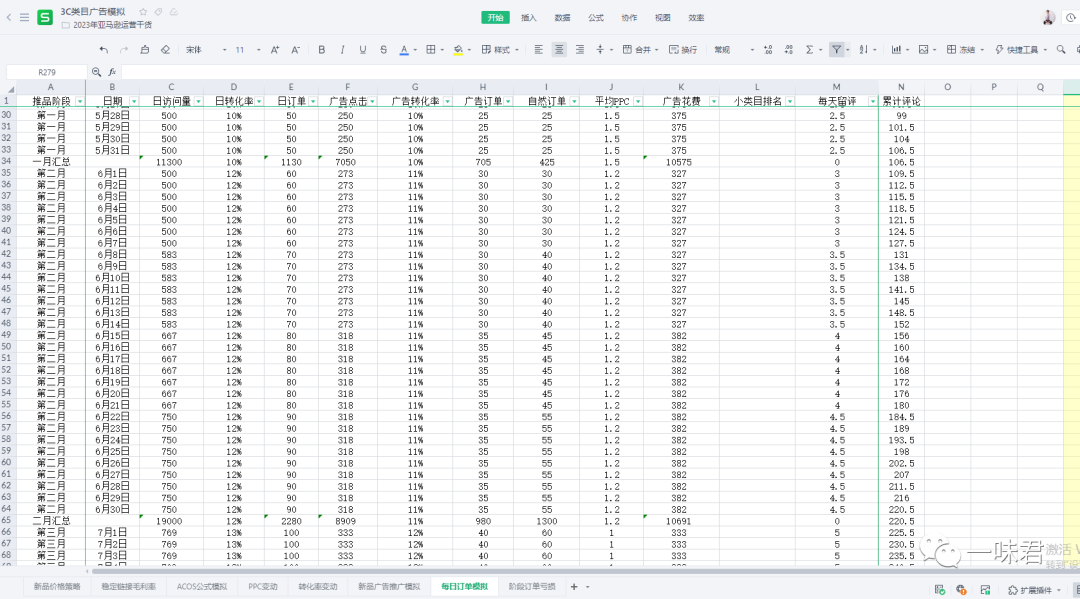Switch to the 插入 ribbon tab

click(528, 17)
